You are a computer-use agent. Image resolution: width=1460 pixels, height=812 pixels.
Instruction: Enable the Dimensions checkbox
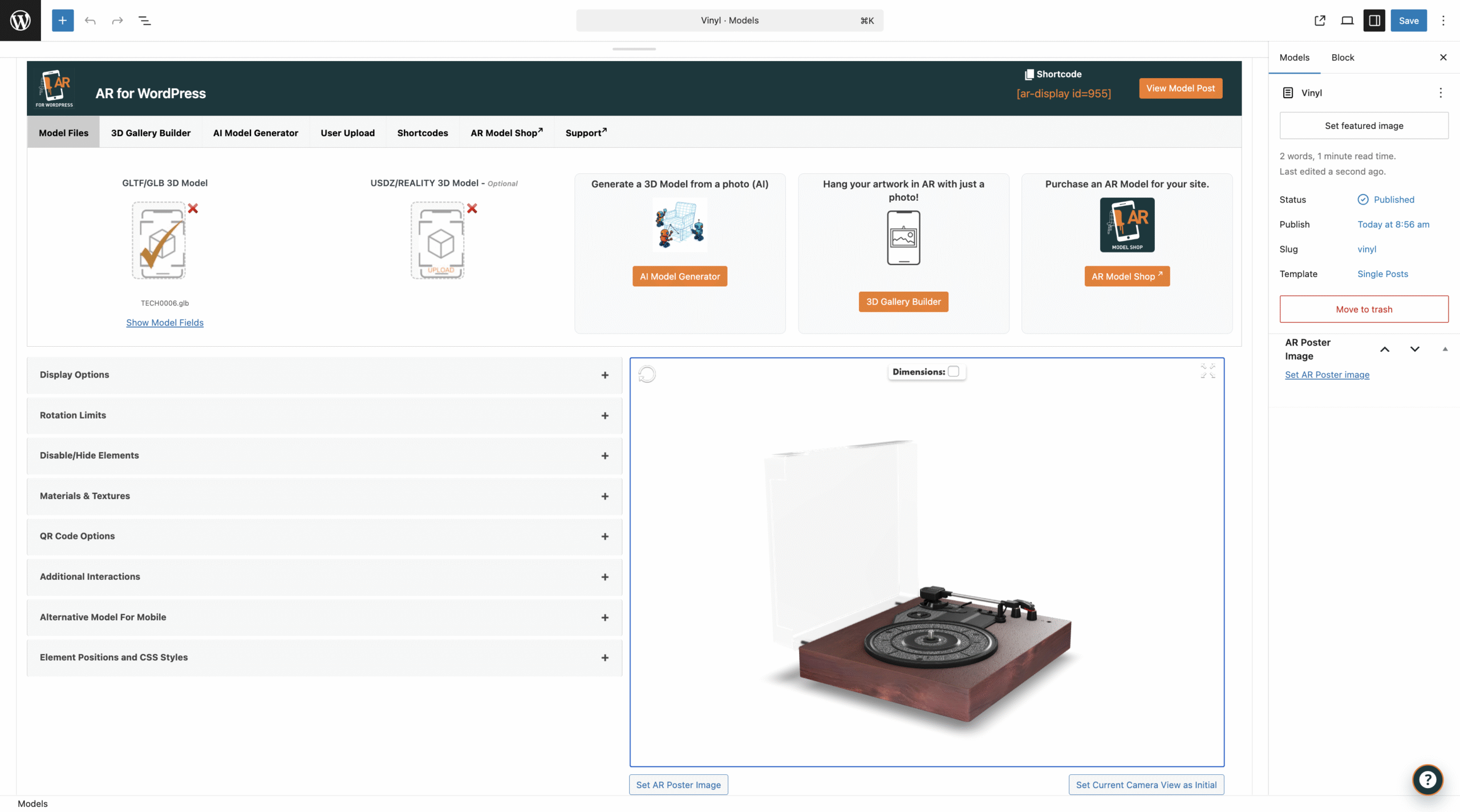point(954,372)
